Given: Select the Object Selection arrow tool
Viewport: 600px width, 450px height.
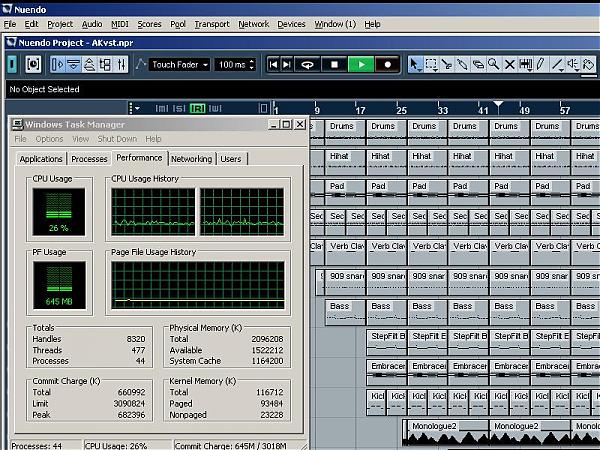Looking at the screenshot, I should click(x=415, y=64).
